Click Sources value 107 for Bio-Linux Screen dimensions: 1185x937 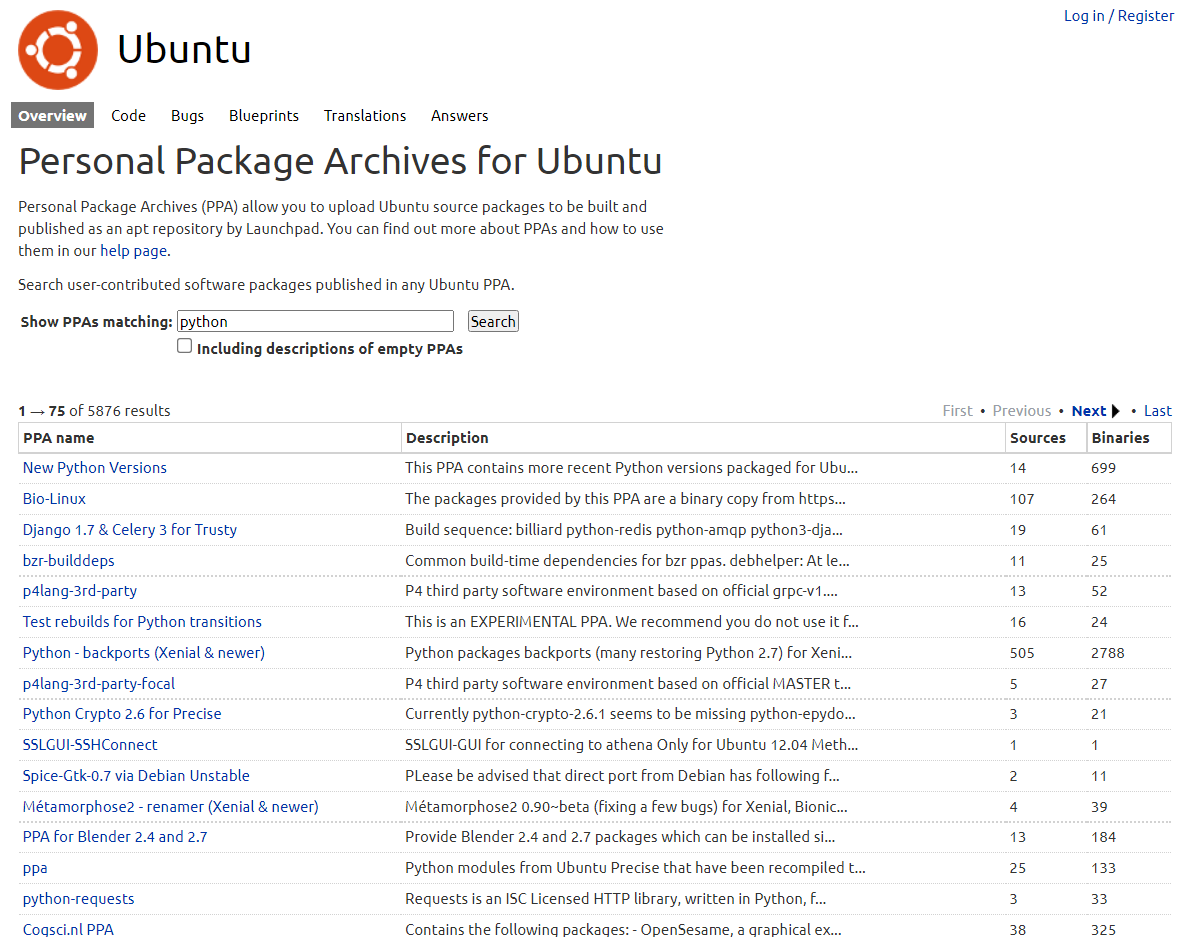click(x=1022, y=499)
